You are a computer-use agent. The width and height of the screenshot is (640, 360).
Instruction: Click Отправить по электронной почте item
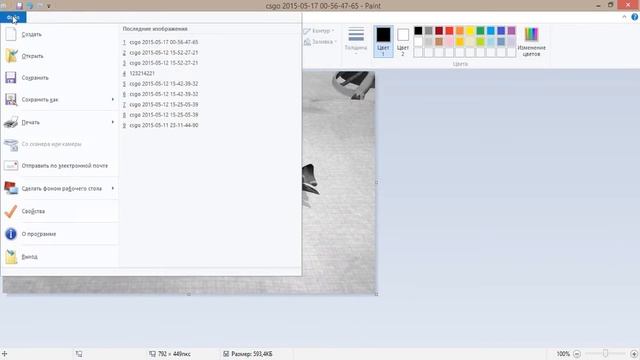60,166
